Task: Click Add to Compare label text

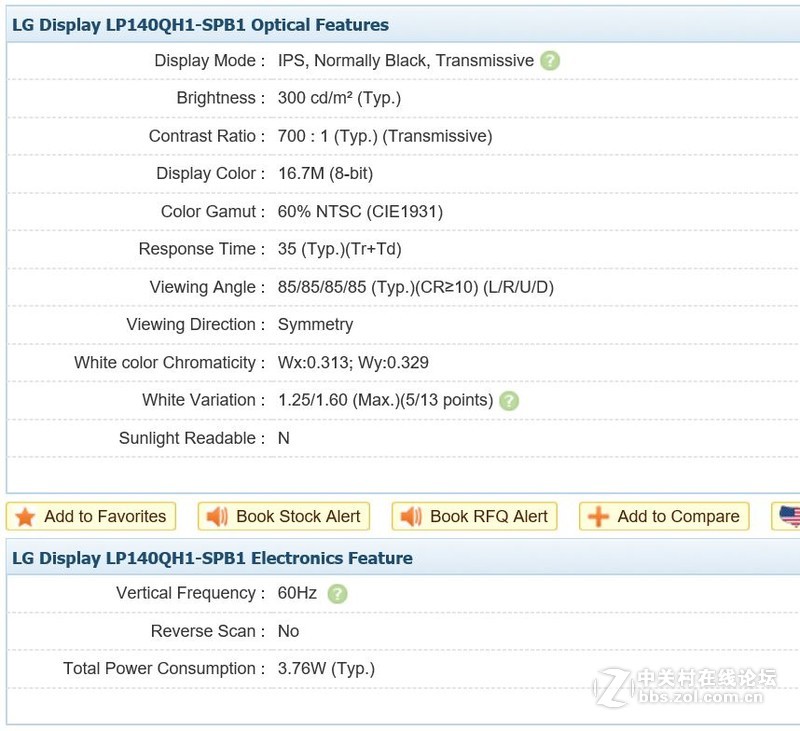Action: [679, 516]
